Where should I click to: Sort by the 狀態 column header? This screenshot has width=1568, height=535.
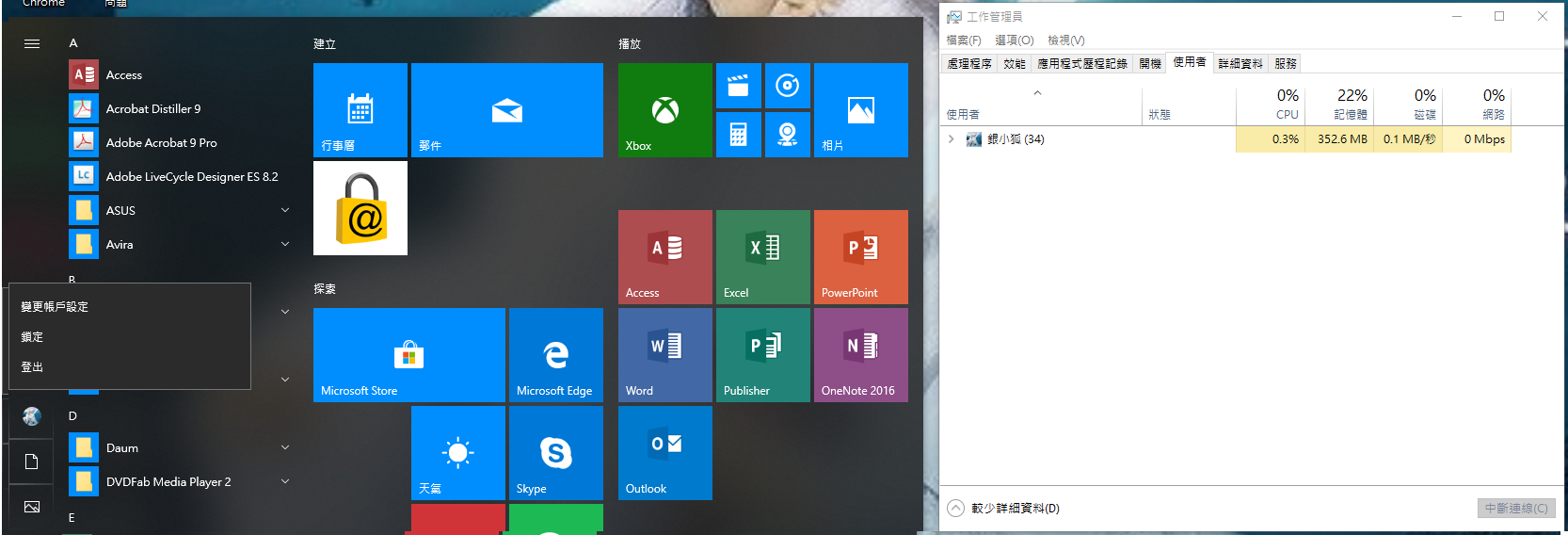tap(1189, 105)
